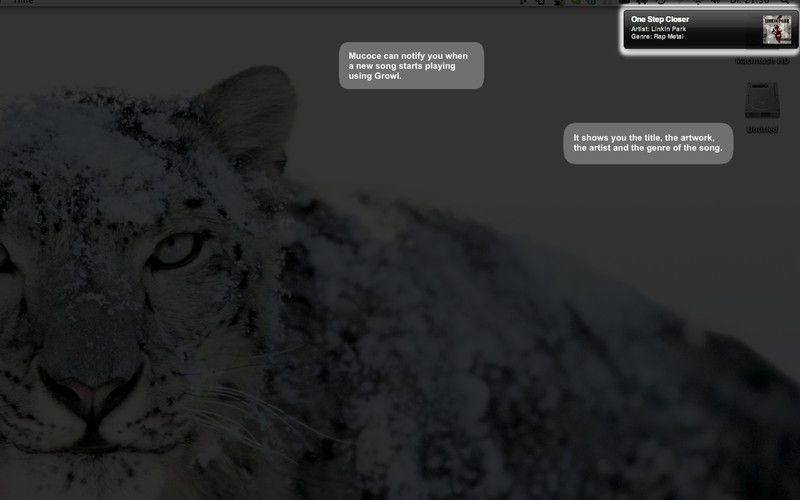
Task: Click the Linkin Park album artwork thumbnail
Action: (x=777, y=30)
